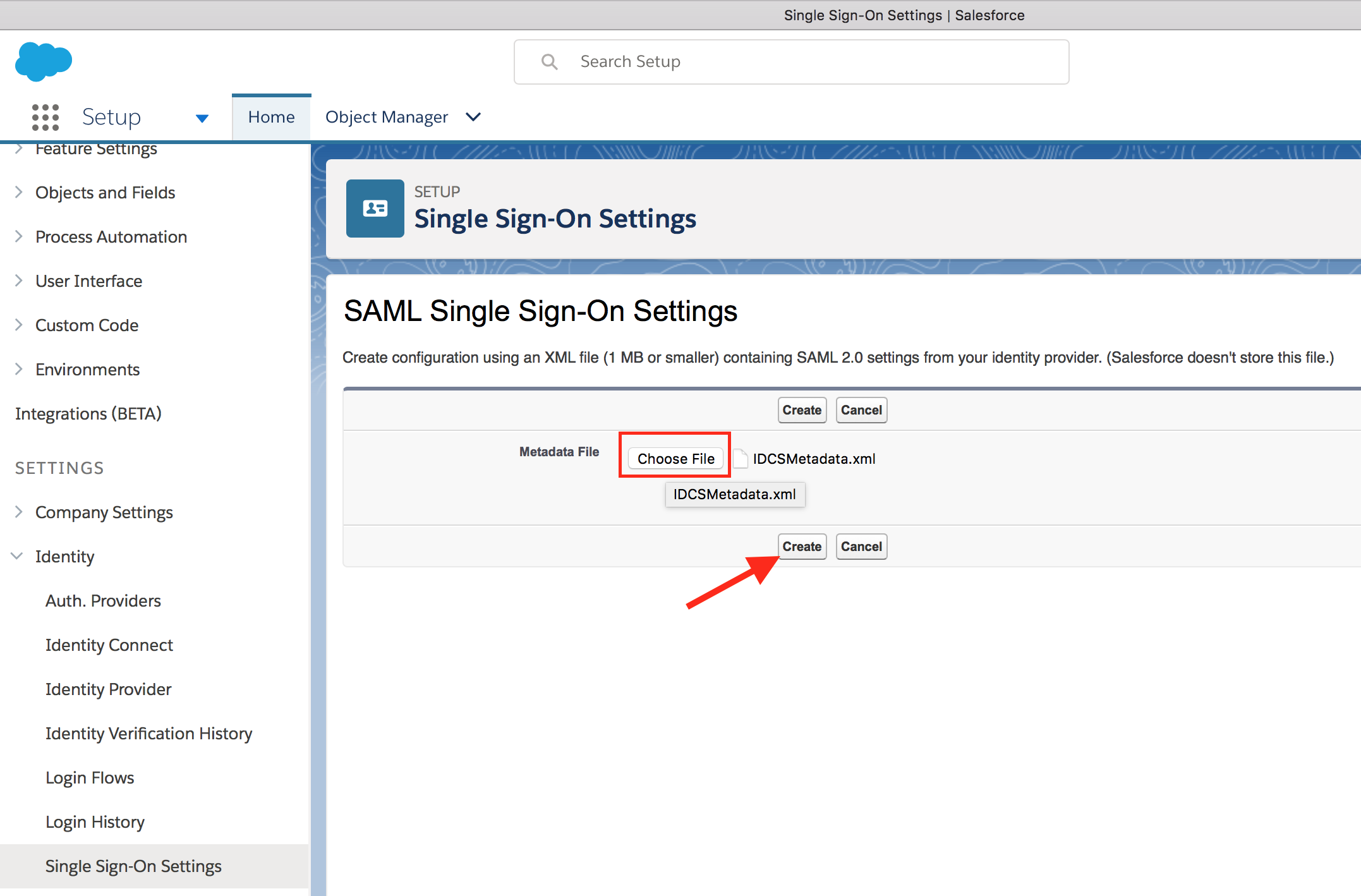
Task: Click the search magnifier icon
Action: [549, 61]
